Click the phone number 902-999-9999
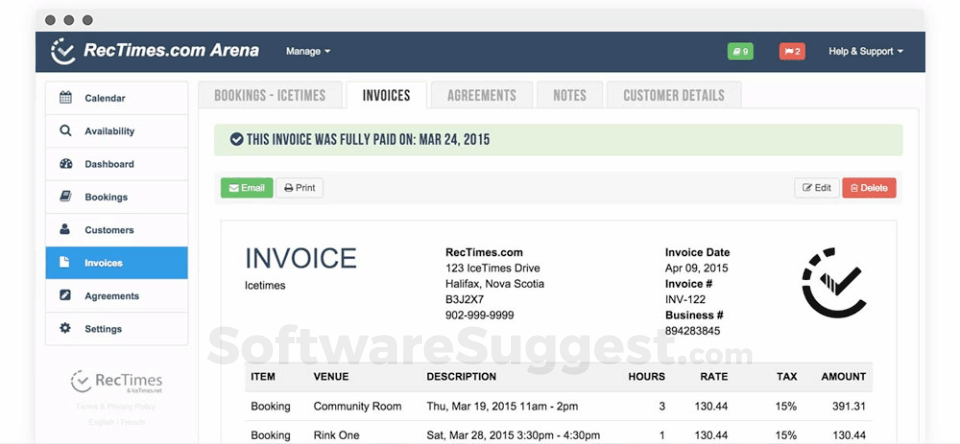 point(479,315)
